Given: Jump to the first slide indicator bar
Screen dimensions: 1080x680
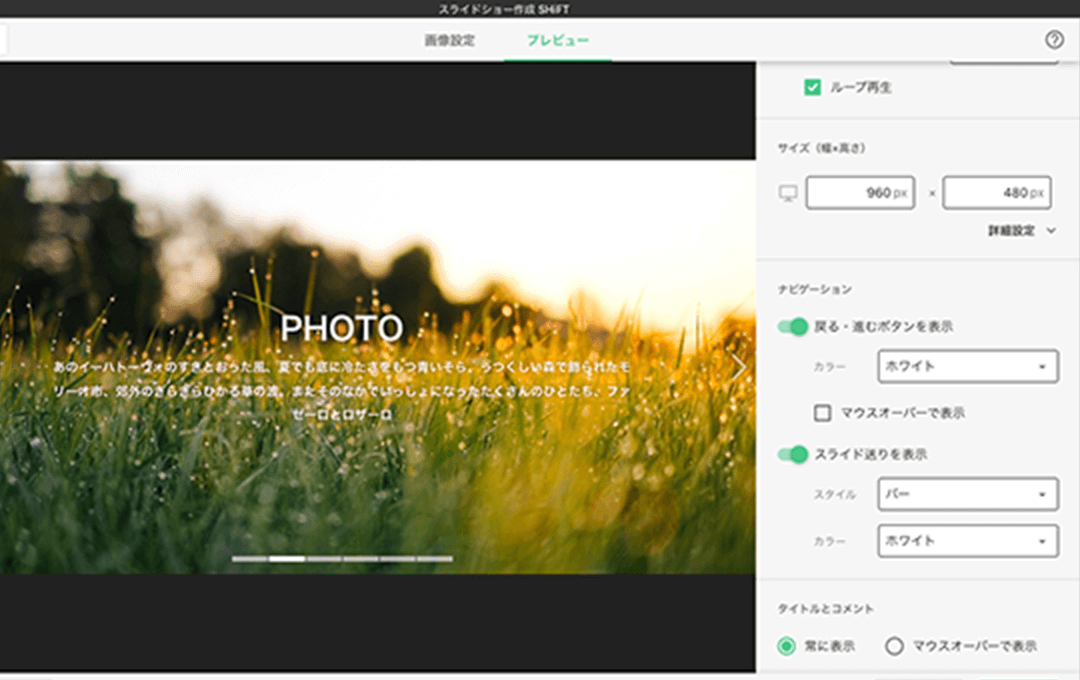Looking at the screenshot, I should click(249, 559).
